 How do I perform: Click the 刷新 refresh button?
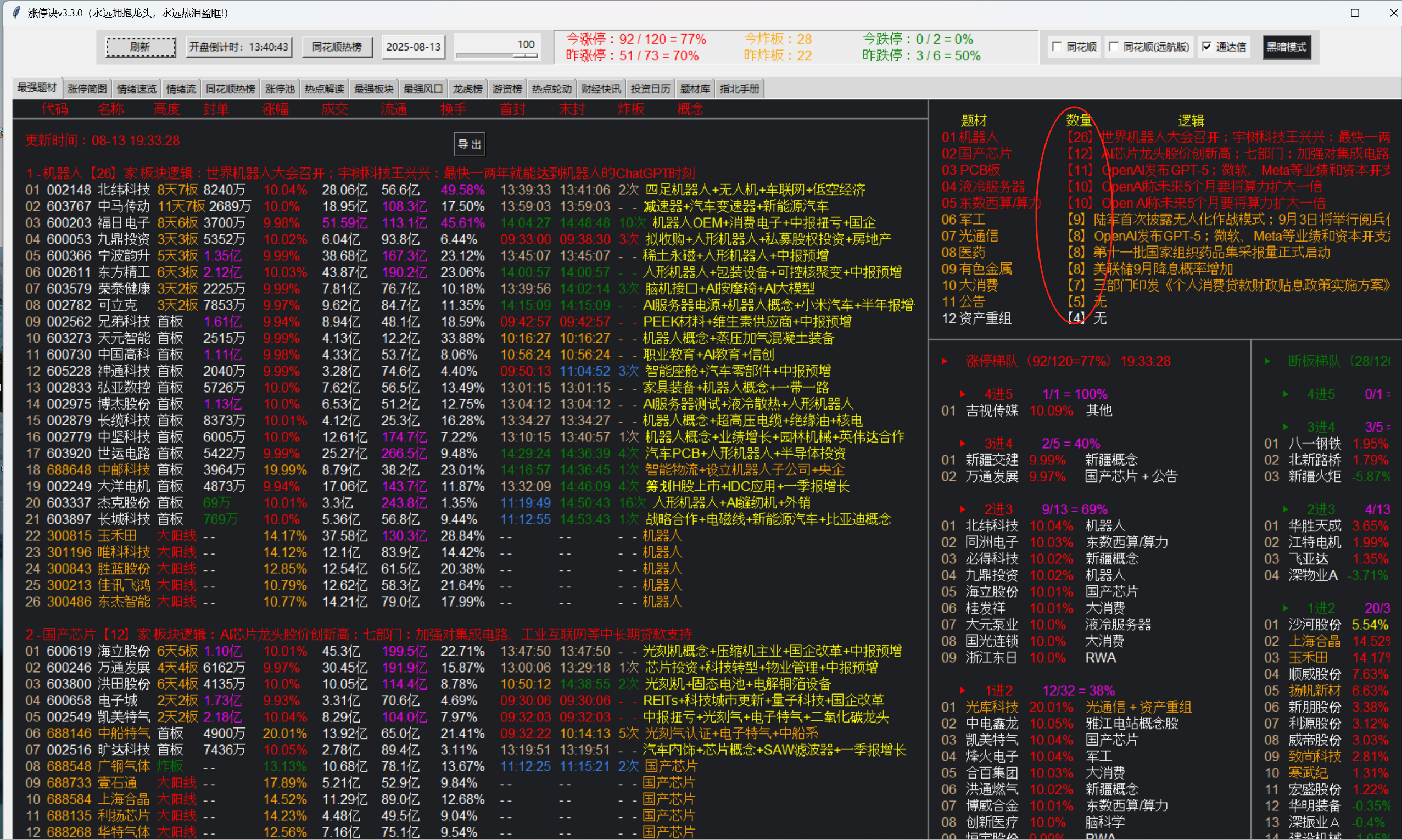pos(141,47)
